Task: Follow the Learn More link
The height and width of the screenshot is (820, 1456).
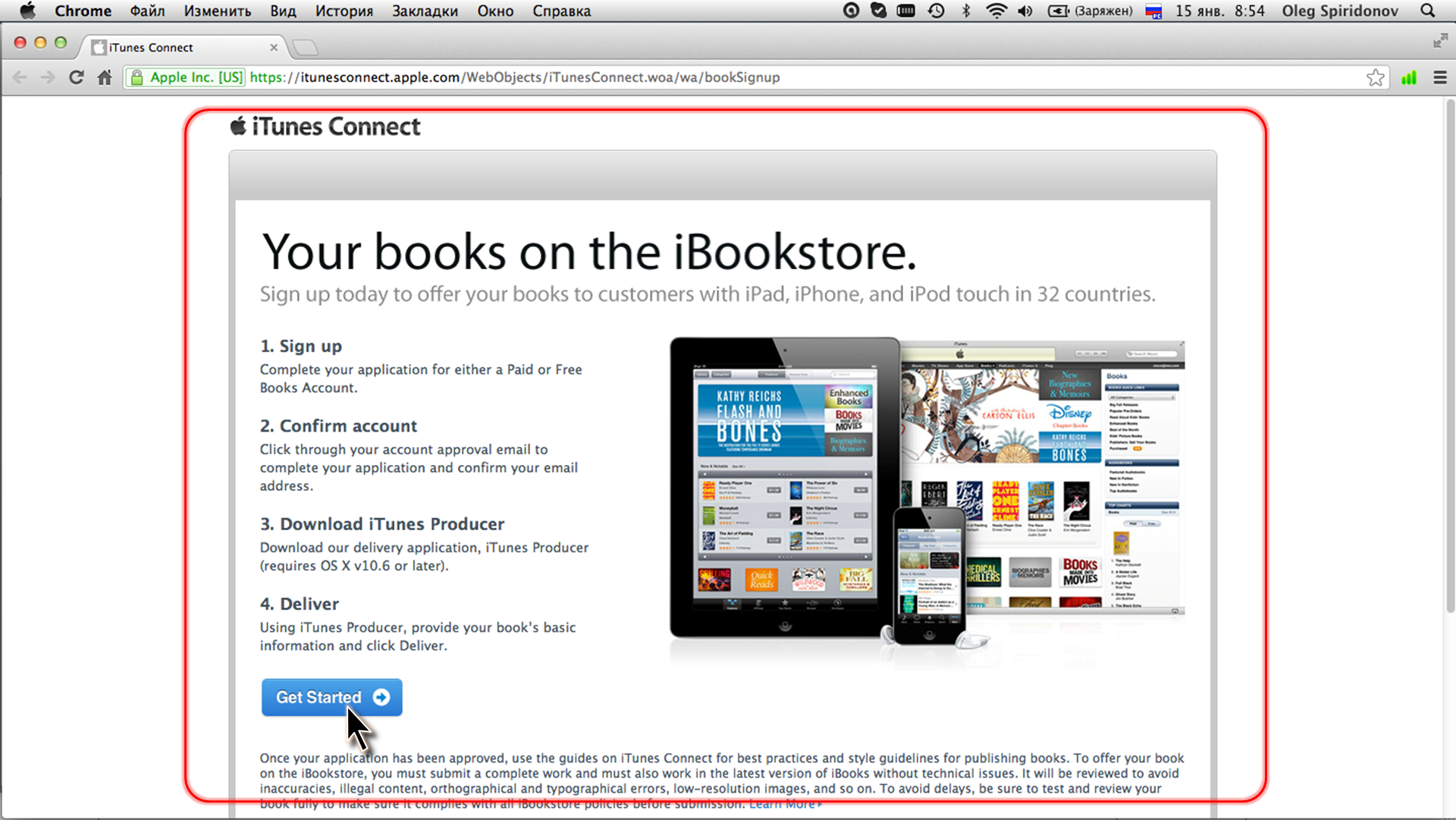Action: (783, 804)
